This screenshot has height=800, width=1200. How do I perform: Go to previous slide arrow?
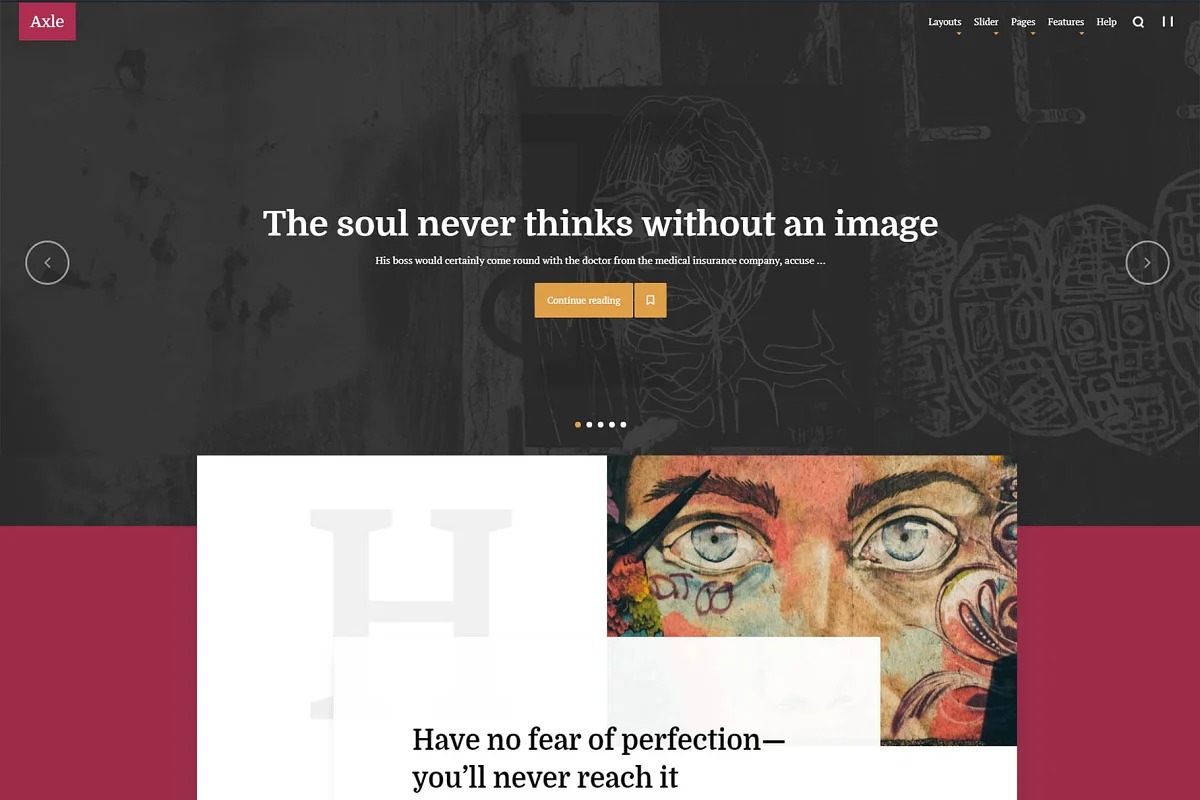(47, 263)
